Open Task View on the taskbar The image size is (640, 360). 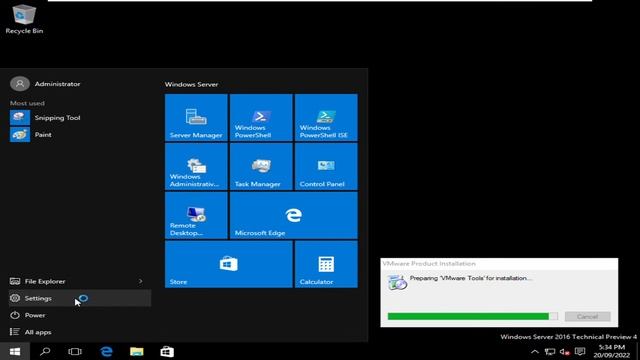coord(75,351)
